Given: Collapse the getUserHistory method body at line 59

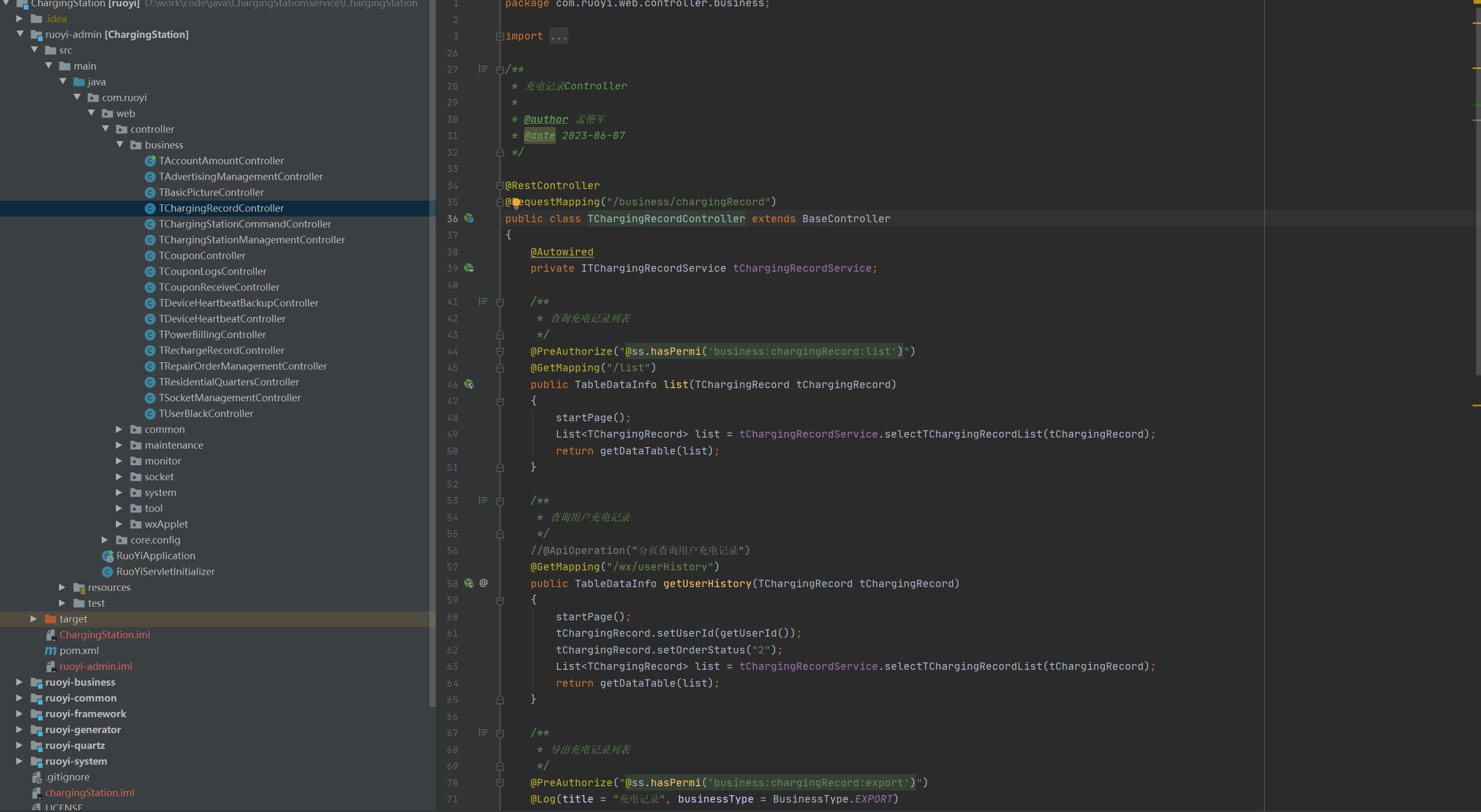Looking at the screenshot, I should tap(499, 600).
